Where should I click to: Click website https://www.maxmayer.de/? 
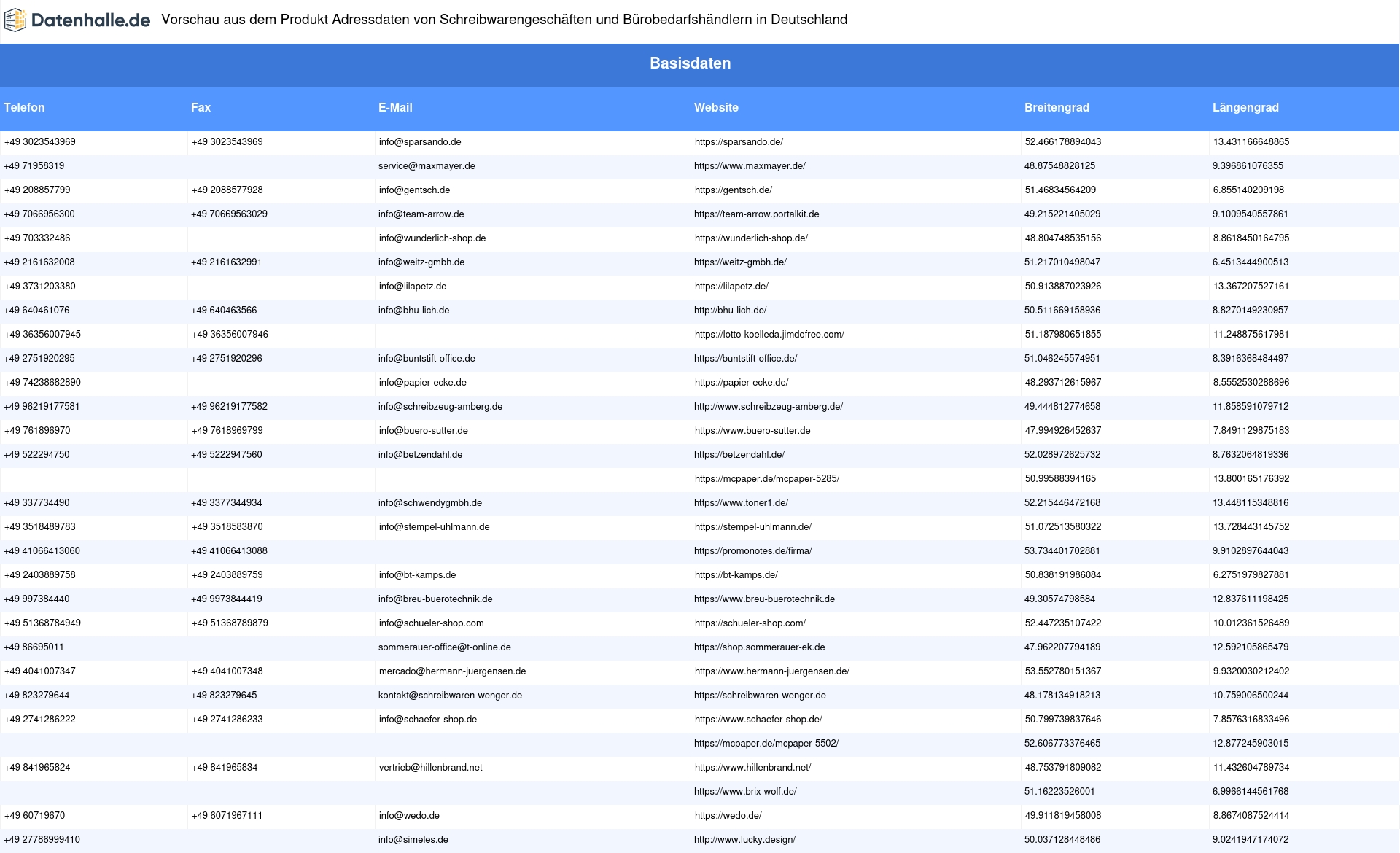pyautogui.click(x=750, y=166)
